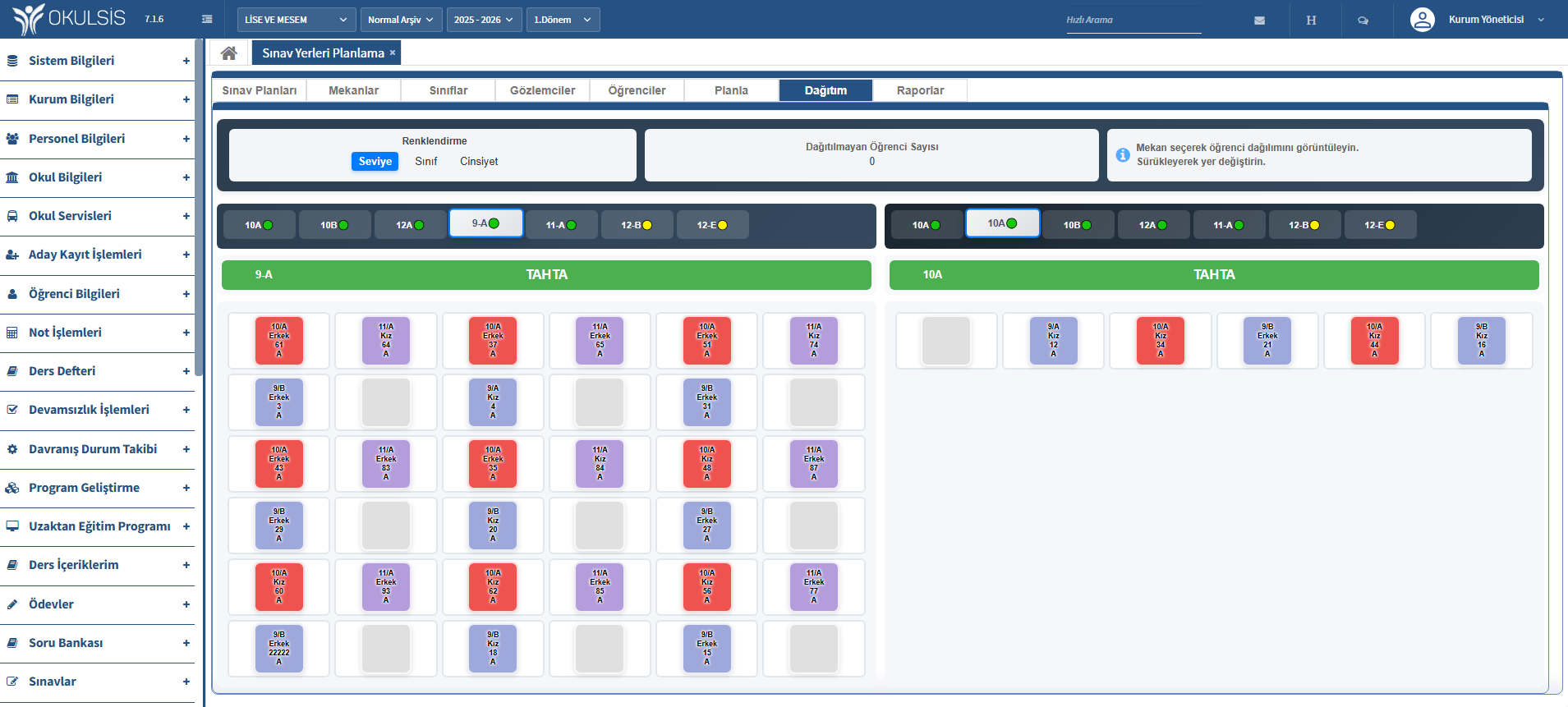
Task: Open the 2025 - 2026 year dropdown
Action: [484, 20]
